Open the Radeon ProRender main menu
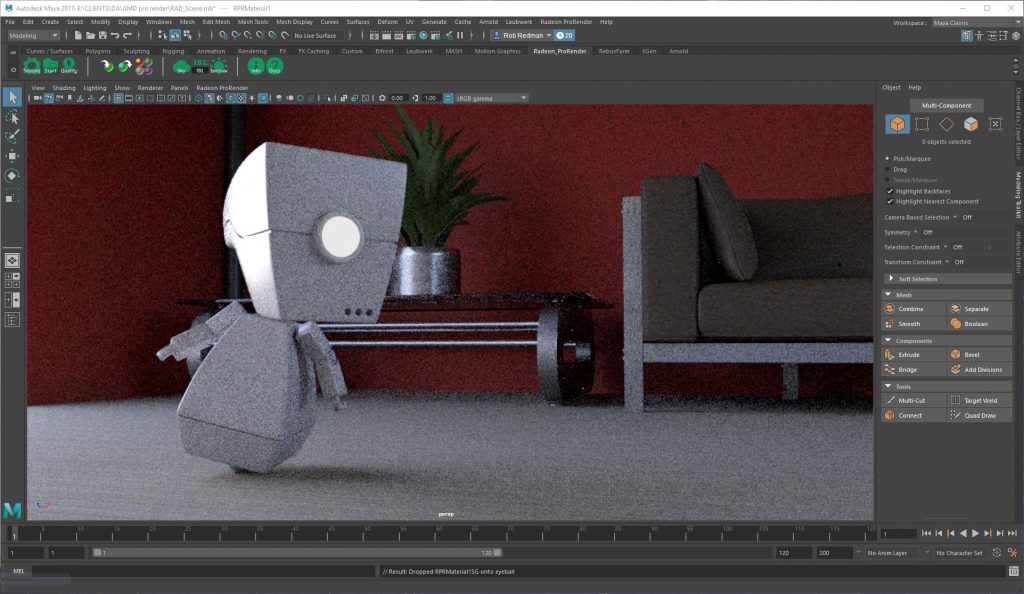 pos(566,22)
